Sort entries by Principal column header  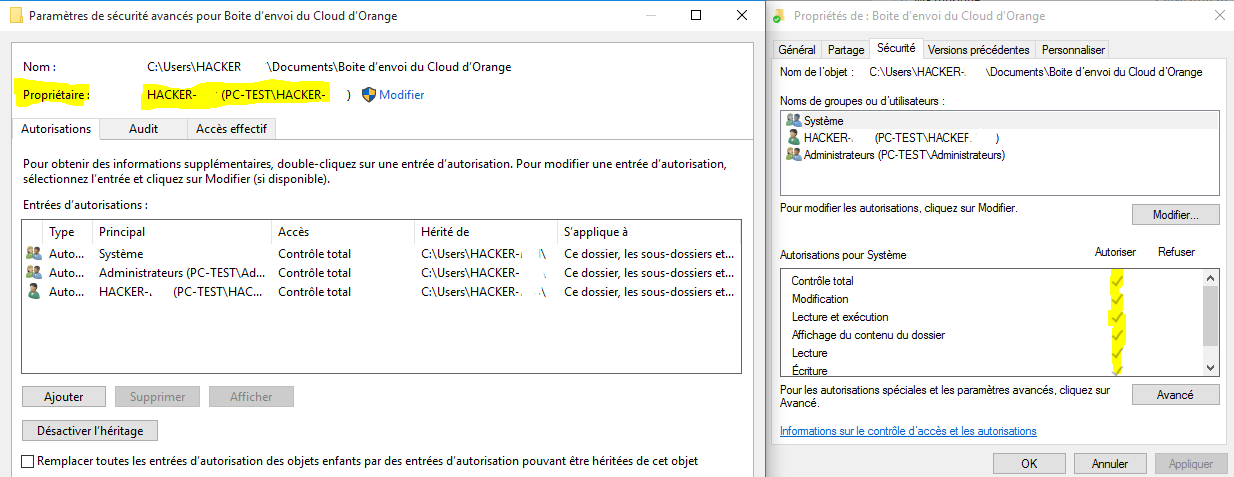[x=182, y=232]
